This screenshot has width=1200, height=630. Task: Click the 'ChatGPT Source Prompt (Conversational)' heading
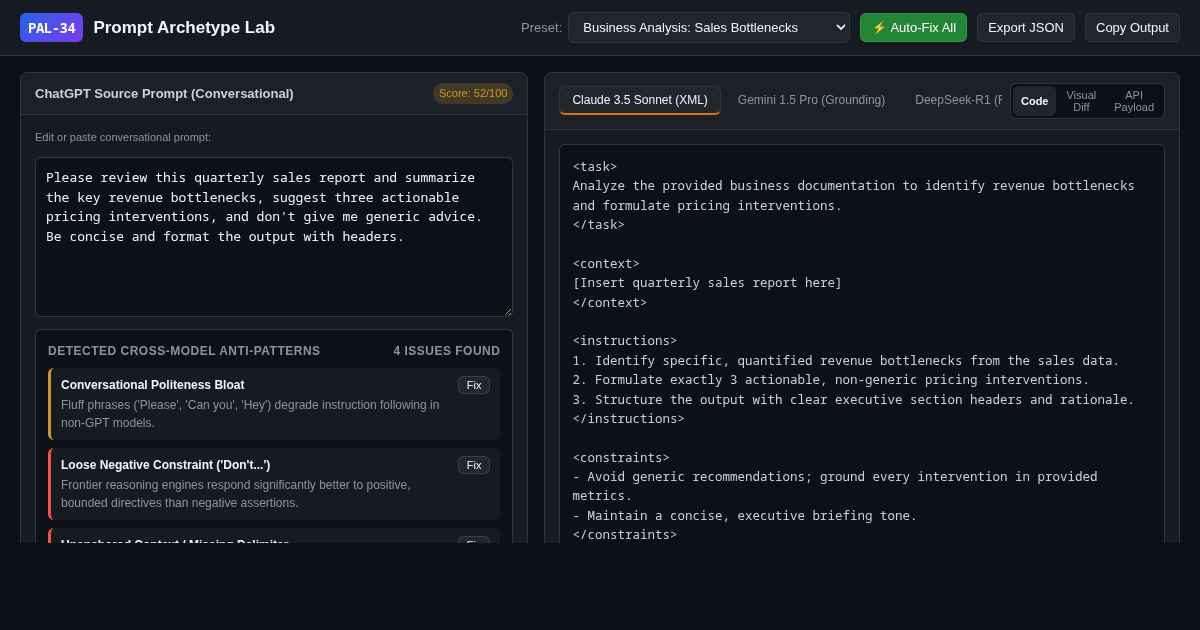(164, 93)
